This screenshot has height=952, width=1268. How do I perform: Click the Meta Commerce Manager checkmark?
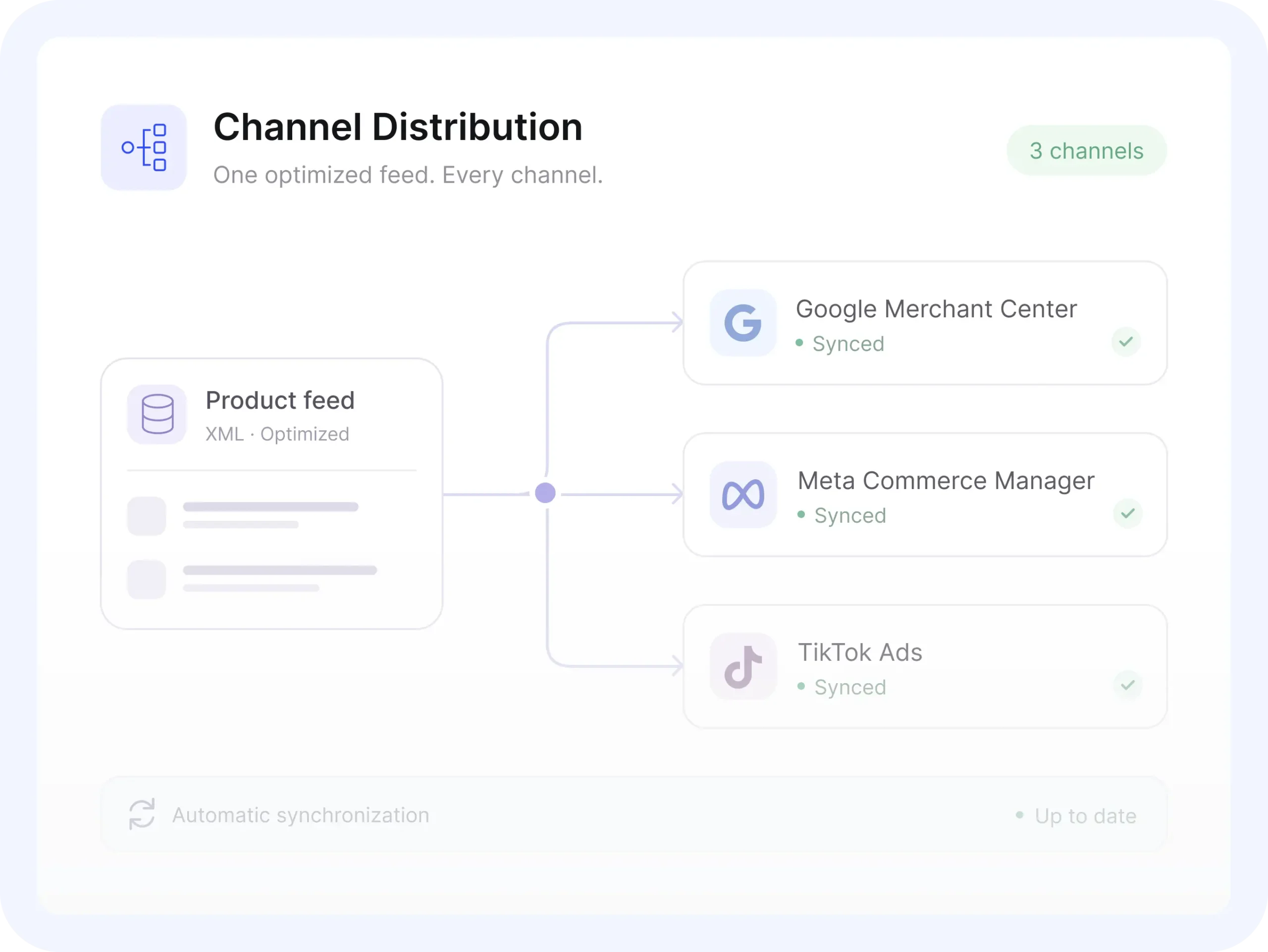(x=1127, y=513)
